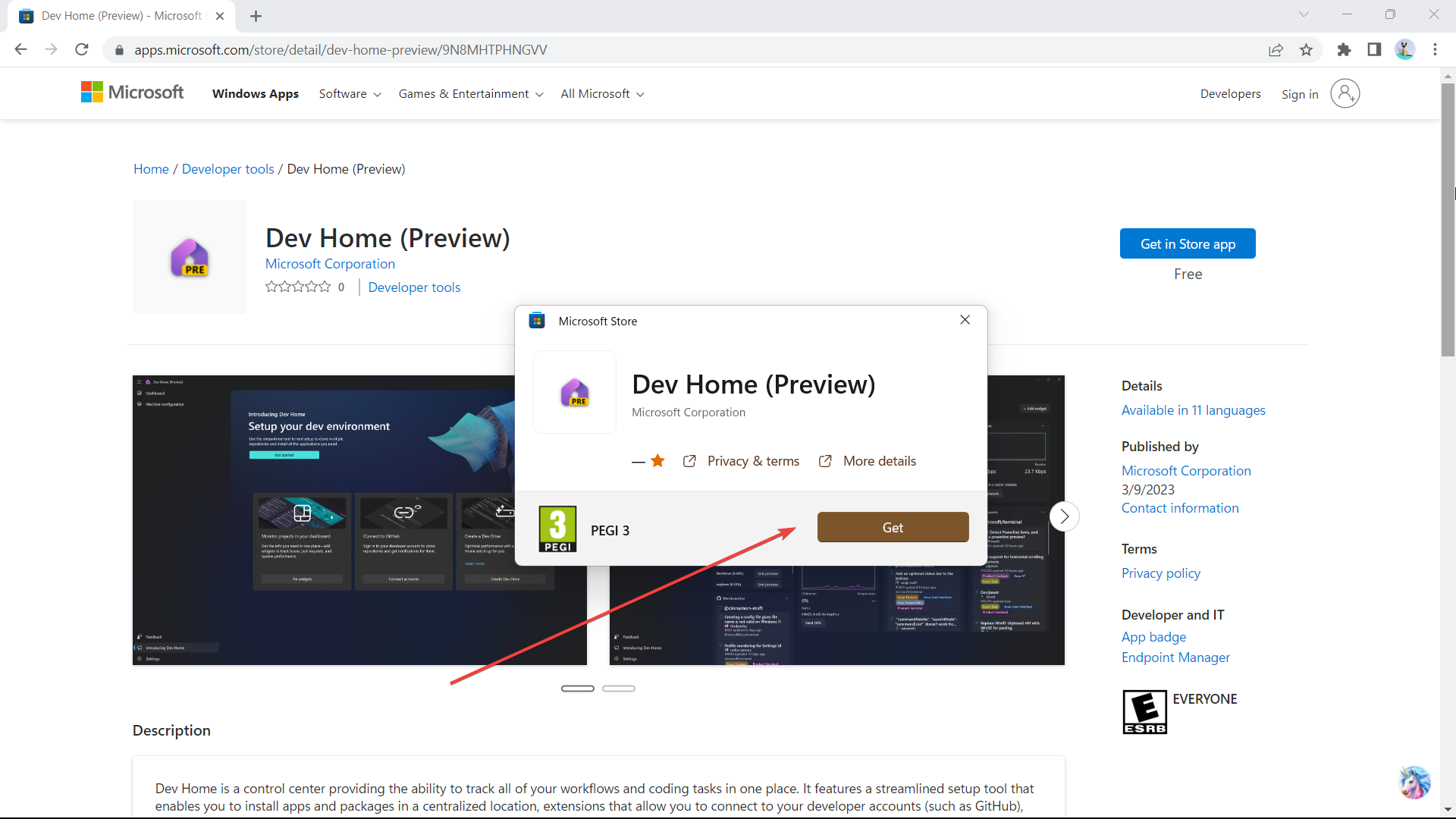Click the Get button in the dialog

point(893,527)
